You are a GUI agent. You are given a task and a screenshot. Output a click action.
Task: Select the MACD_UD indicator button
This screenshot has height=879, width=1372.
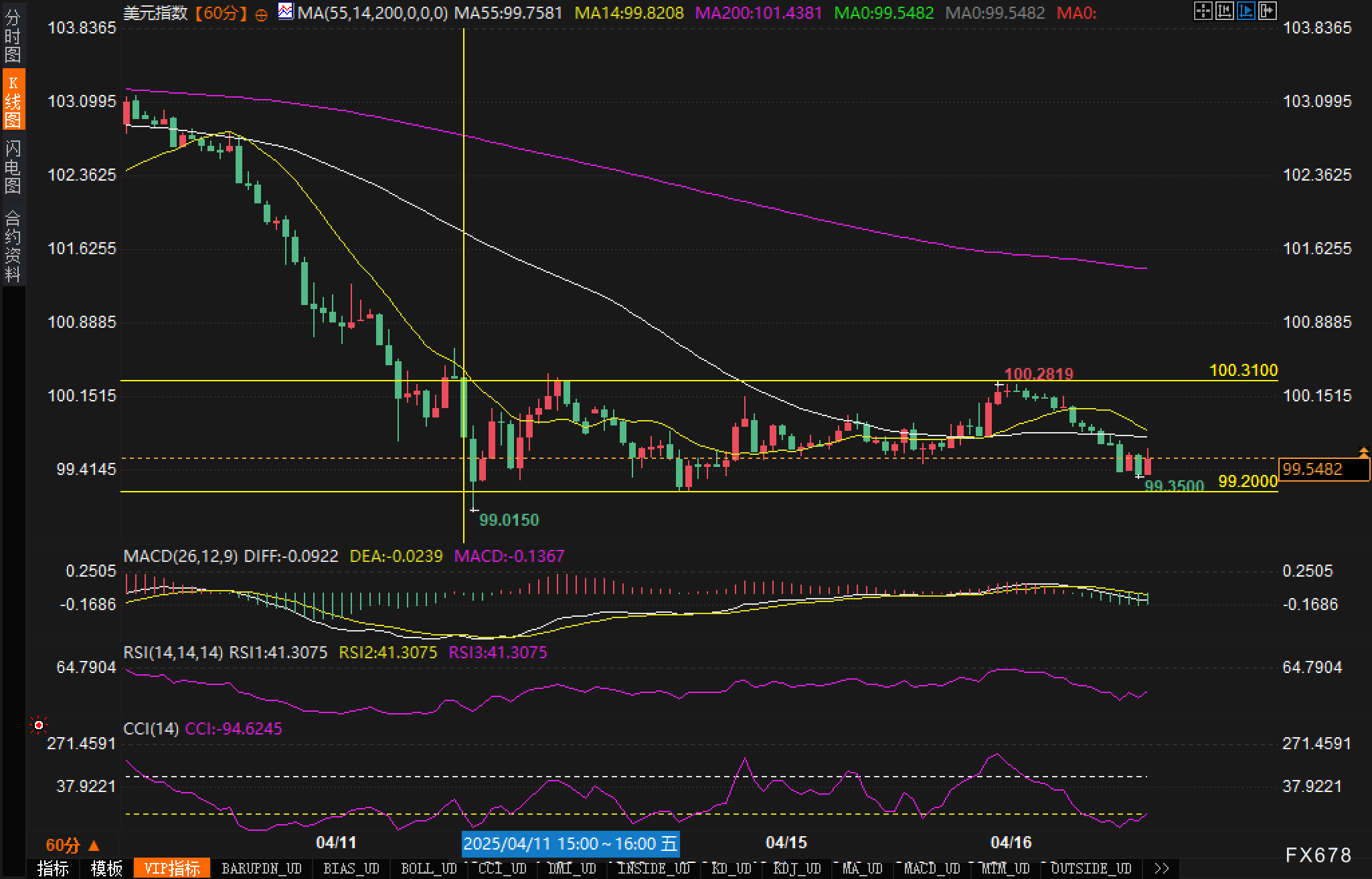click(932, 868)
